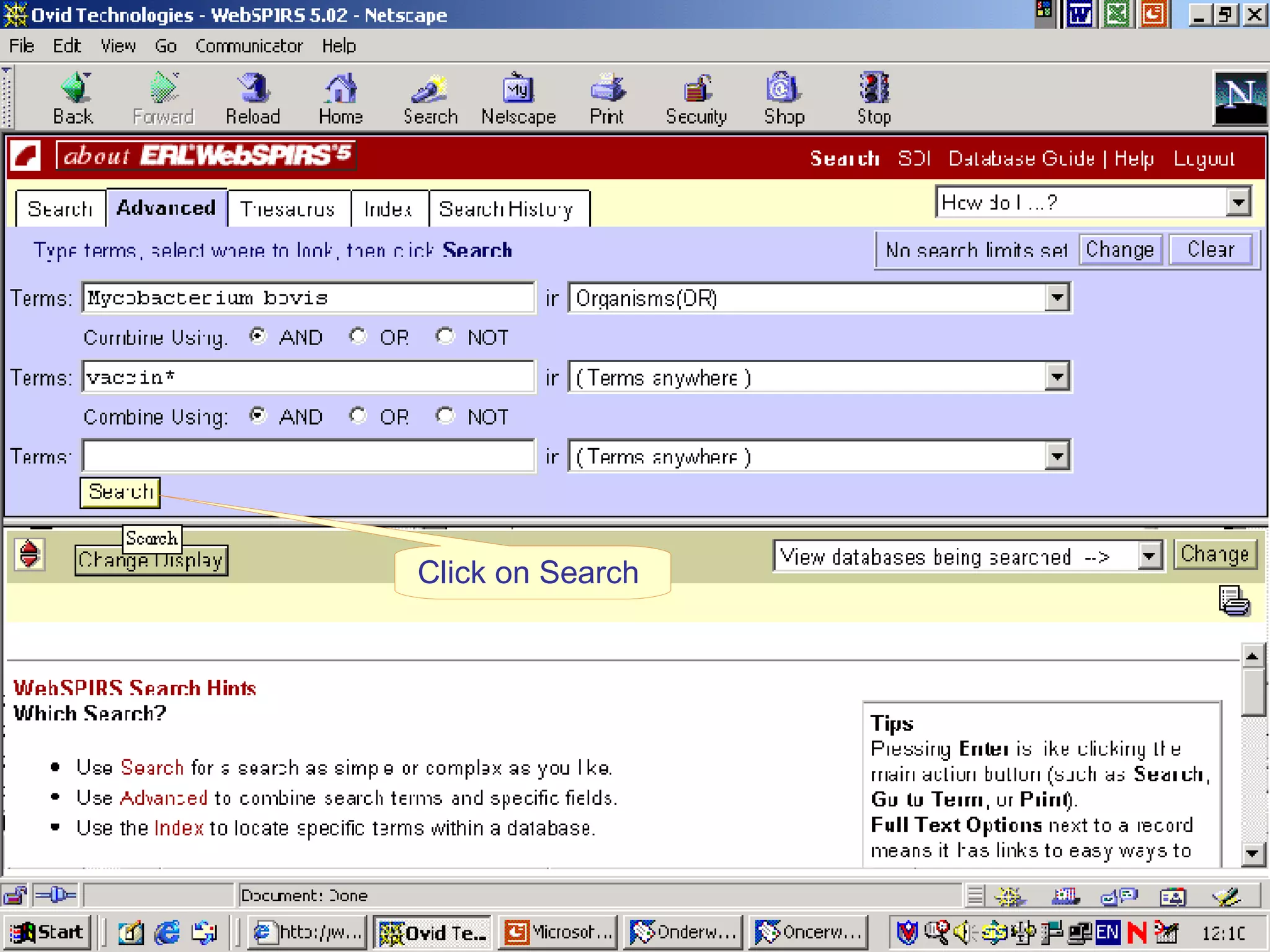Image resolution: width=1270 pixels, height=952 pixels.
Task: Click the empty third Terms field
Action: [308, 456]
